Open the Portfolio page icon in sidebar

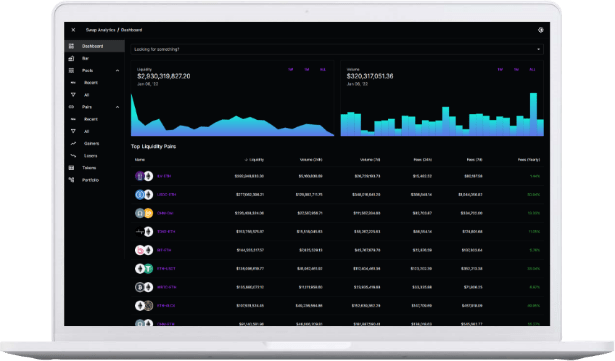click(x=71, y=180)
